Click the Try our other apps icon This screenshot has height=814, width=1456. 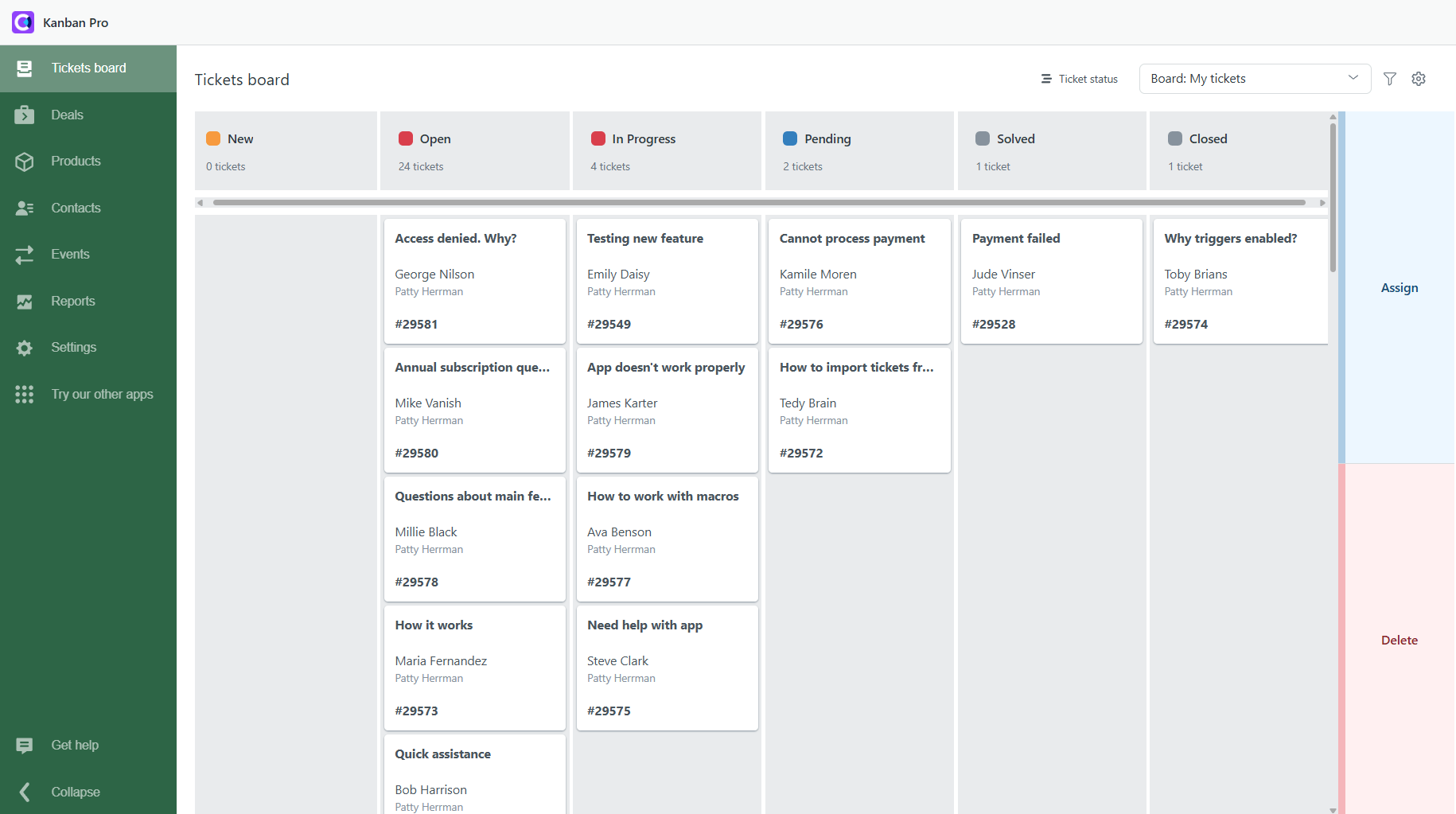point(102,394)
